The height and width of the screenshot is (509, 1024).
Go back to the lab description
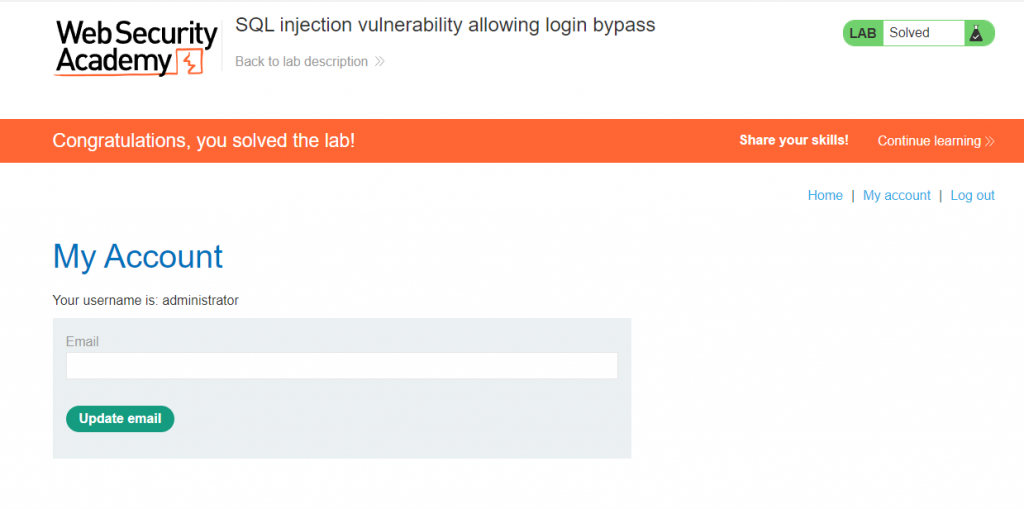[302, 62]
